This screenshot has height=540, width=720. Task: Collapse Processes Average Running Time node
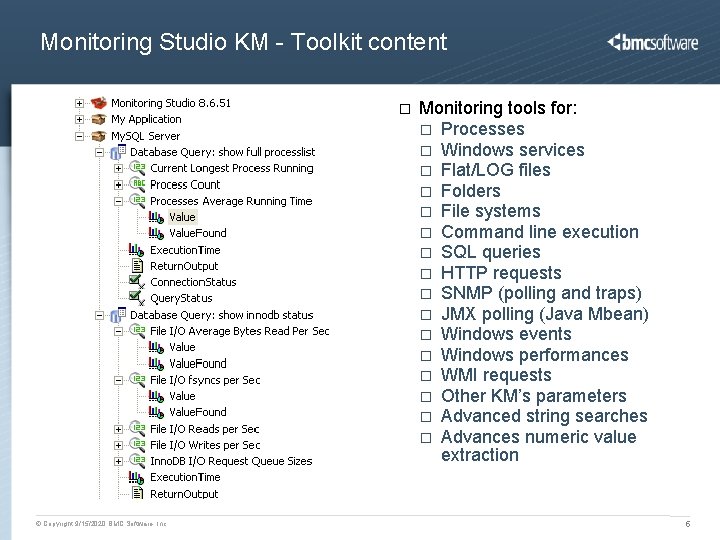(118, 201)
